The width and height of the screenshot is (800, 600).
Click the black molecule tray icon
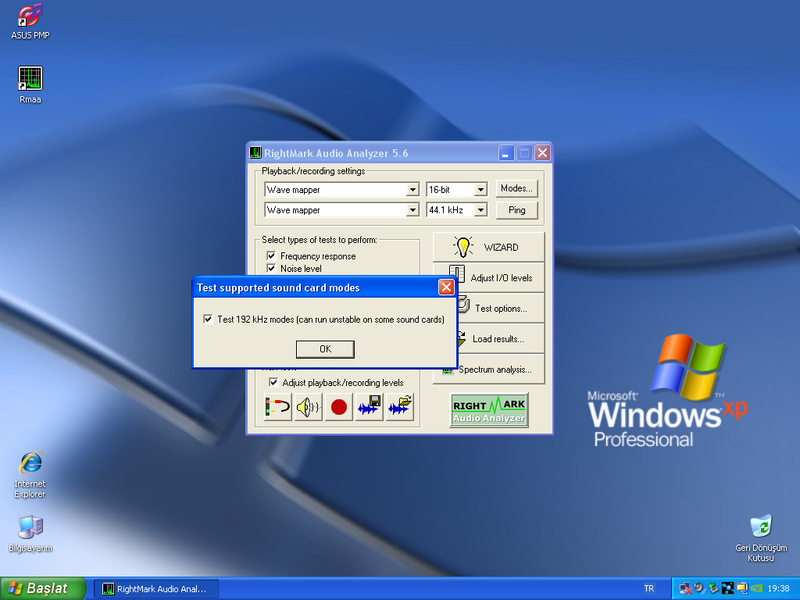(728, 589)
